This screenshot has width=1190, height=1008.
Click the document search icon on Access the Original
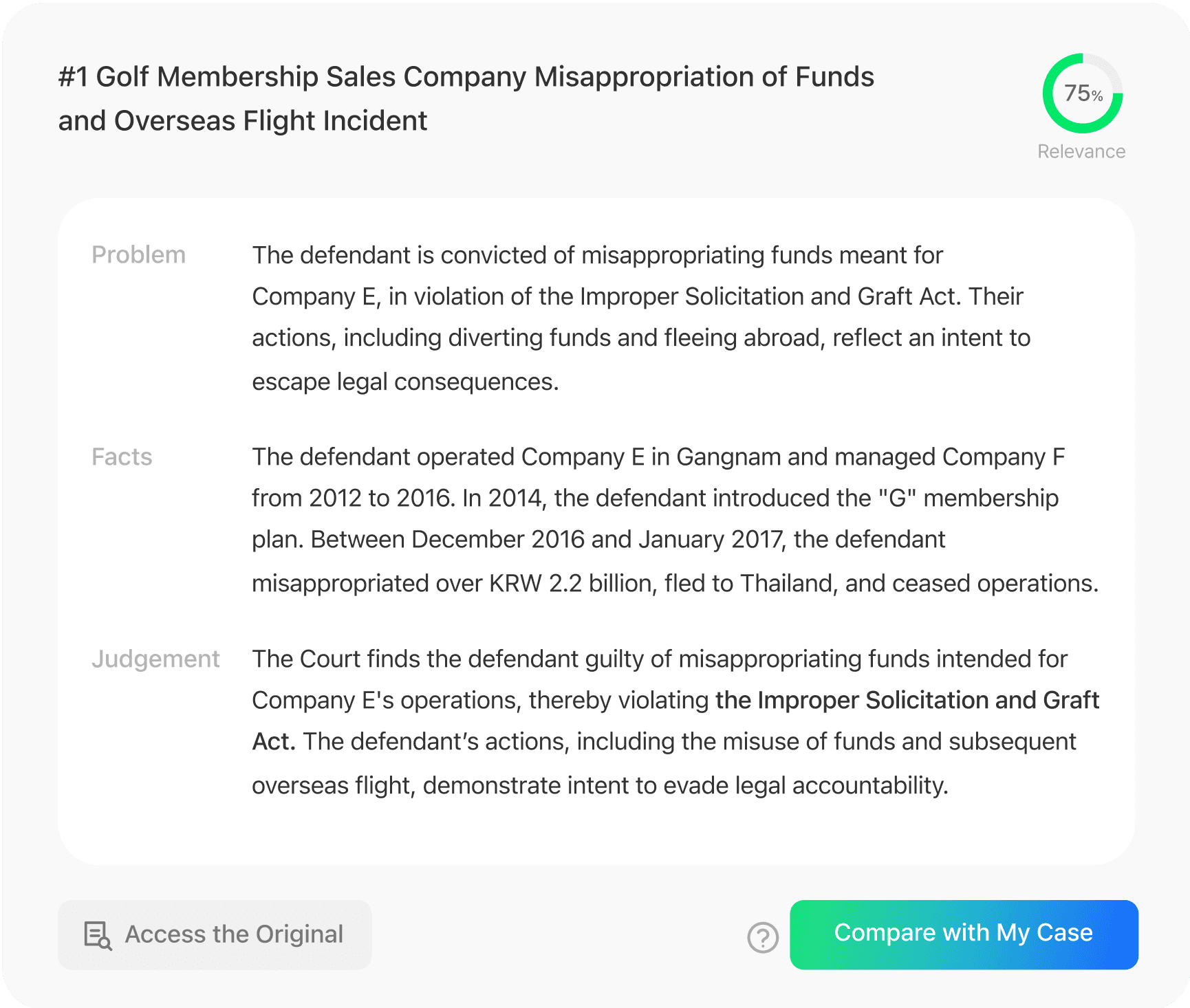[x=98, y=935]
